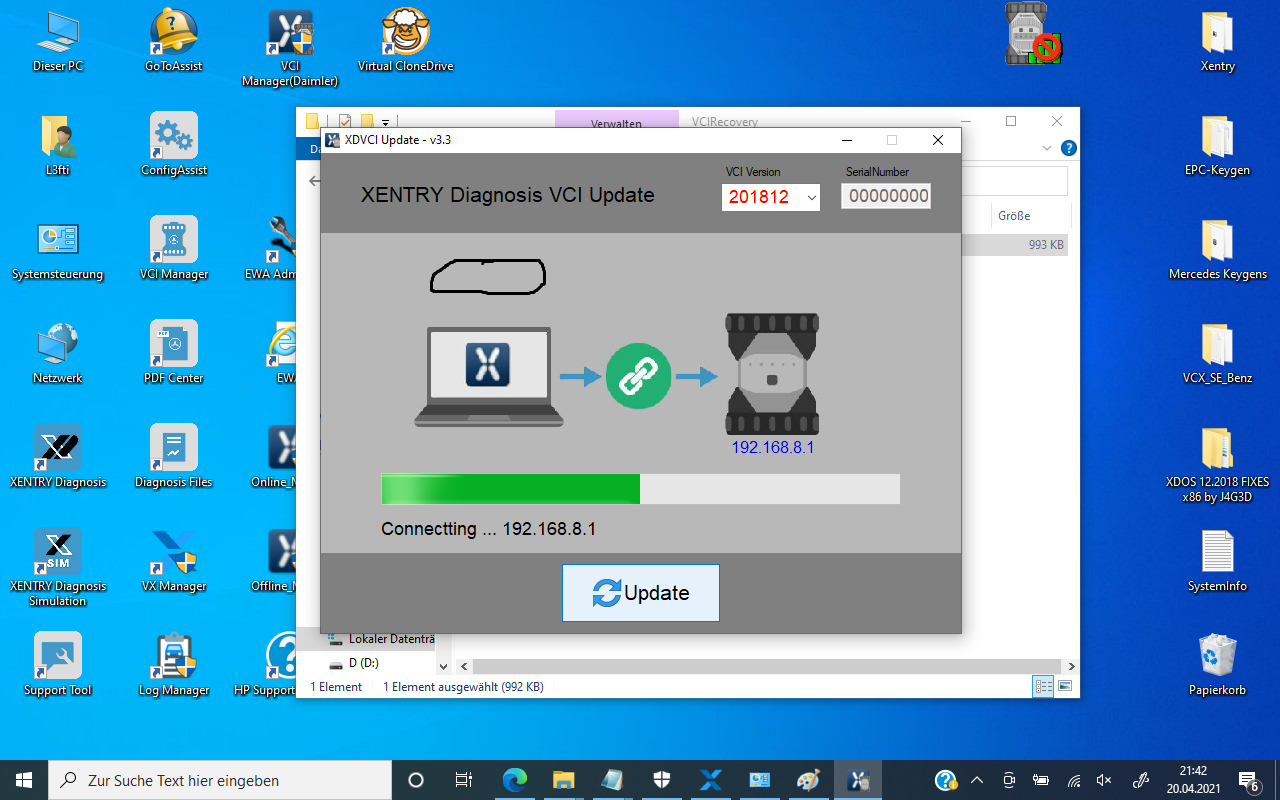
Task: Open L3fti user folder icon
Action: [x=58, y=145]
